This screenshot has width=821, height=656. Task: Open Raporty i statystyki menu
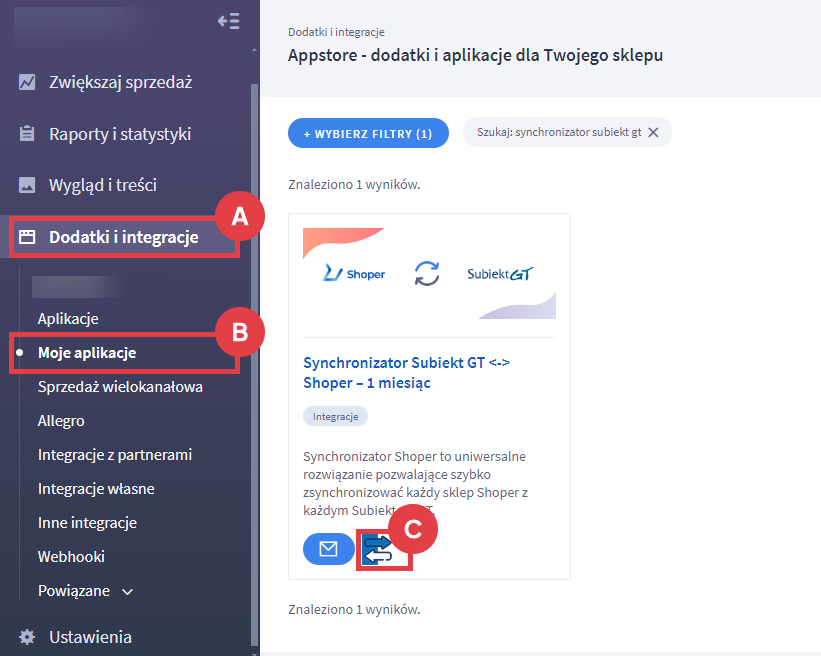pyautogui.click(x=120, y=134)
